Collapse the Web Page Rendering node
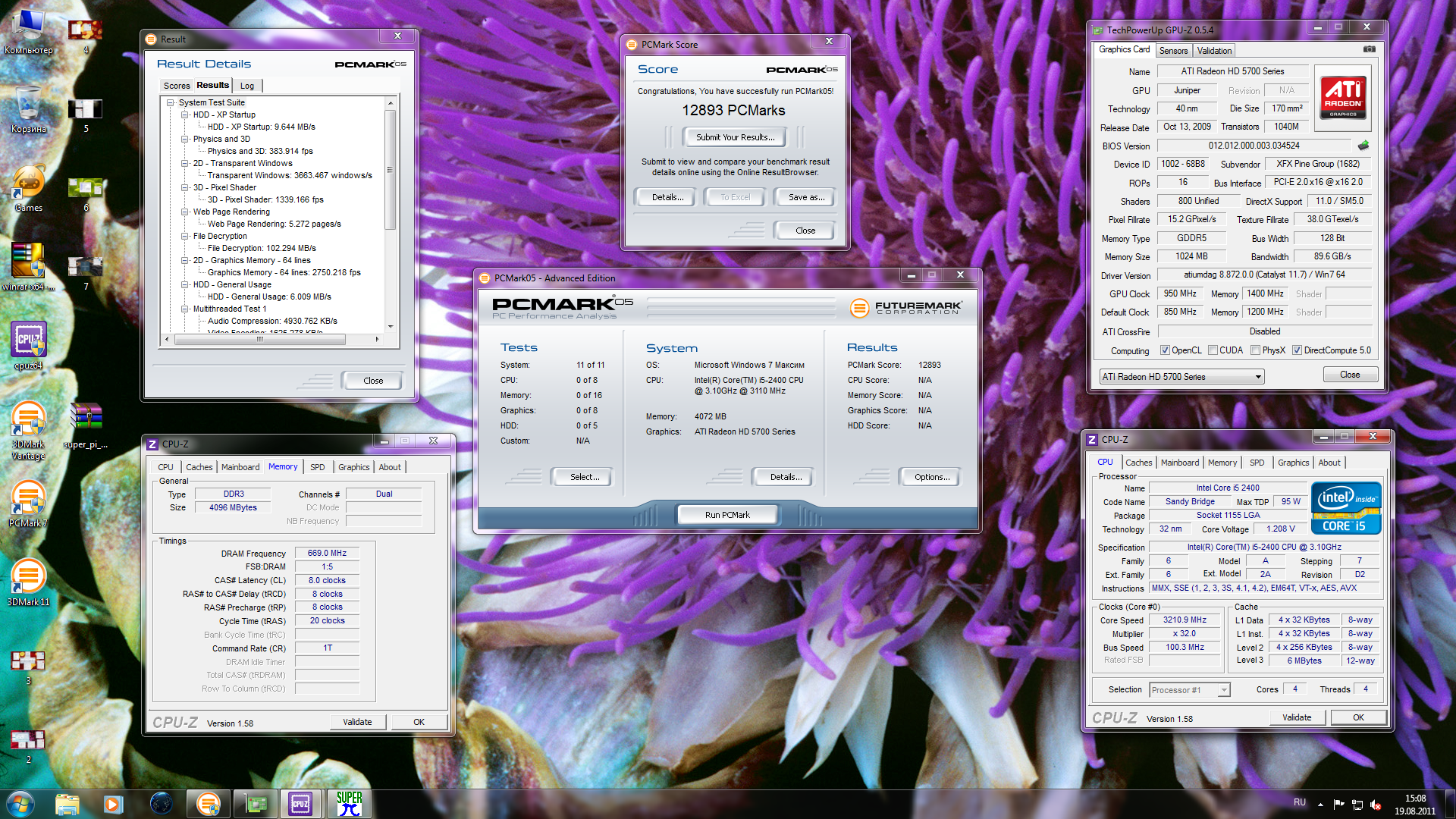Viewport: 1456px width, 819px height. 185,212
